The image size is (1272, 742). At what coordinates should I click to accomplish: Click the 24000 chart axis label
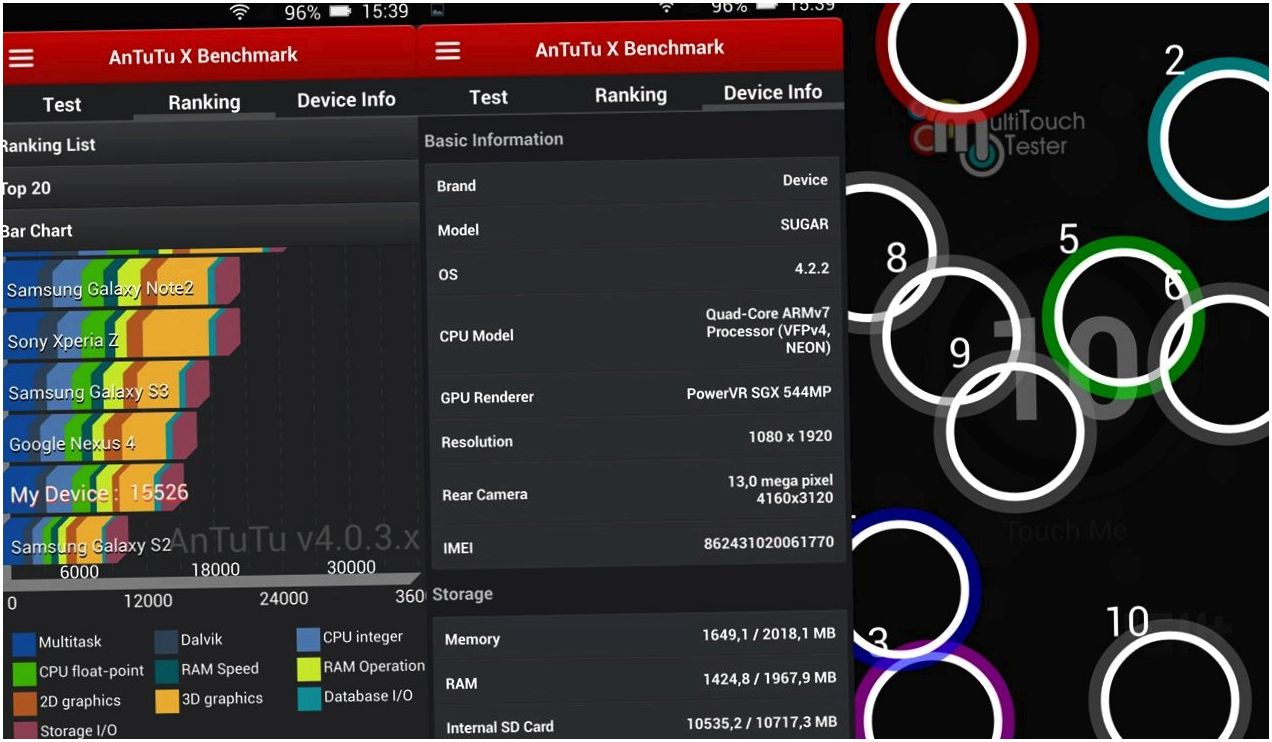284,599
